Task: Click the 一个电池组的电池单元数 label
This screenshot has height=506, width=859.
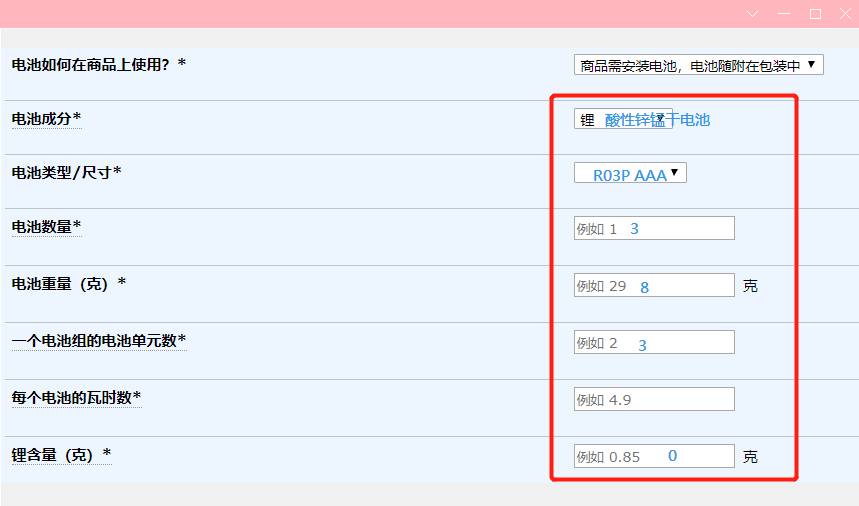Action: 98,341
